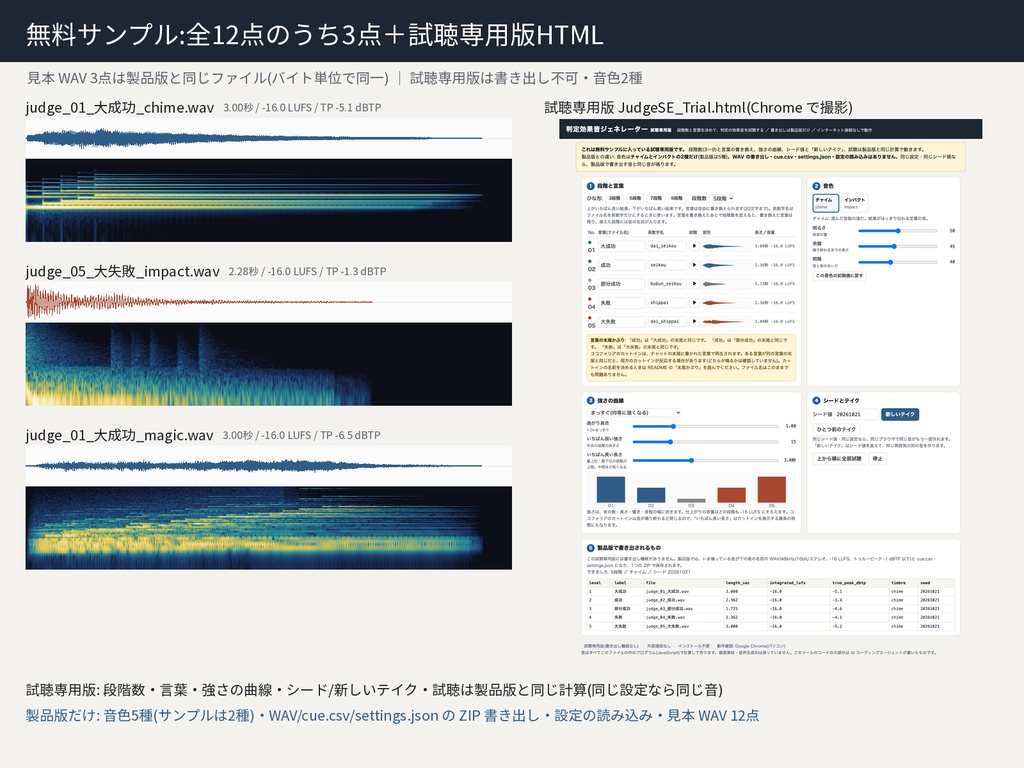Open the 段階数 dropdown
The image size is (1024, 768).
(x=722, y=198)
